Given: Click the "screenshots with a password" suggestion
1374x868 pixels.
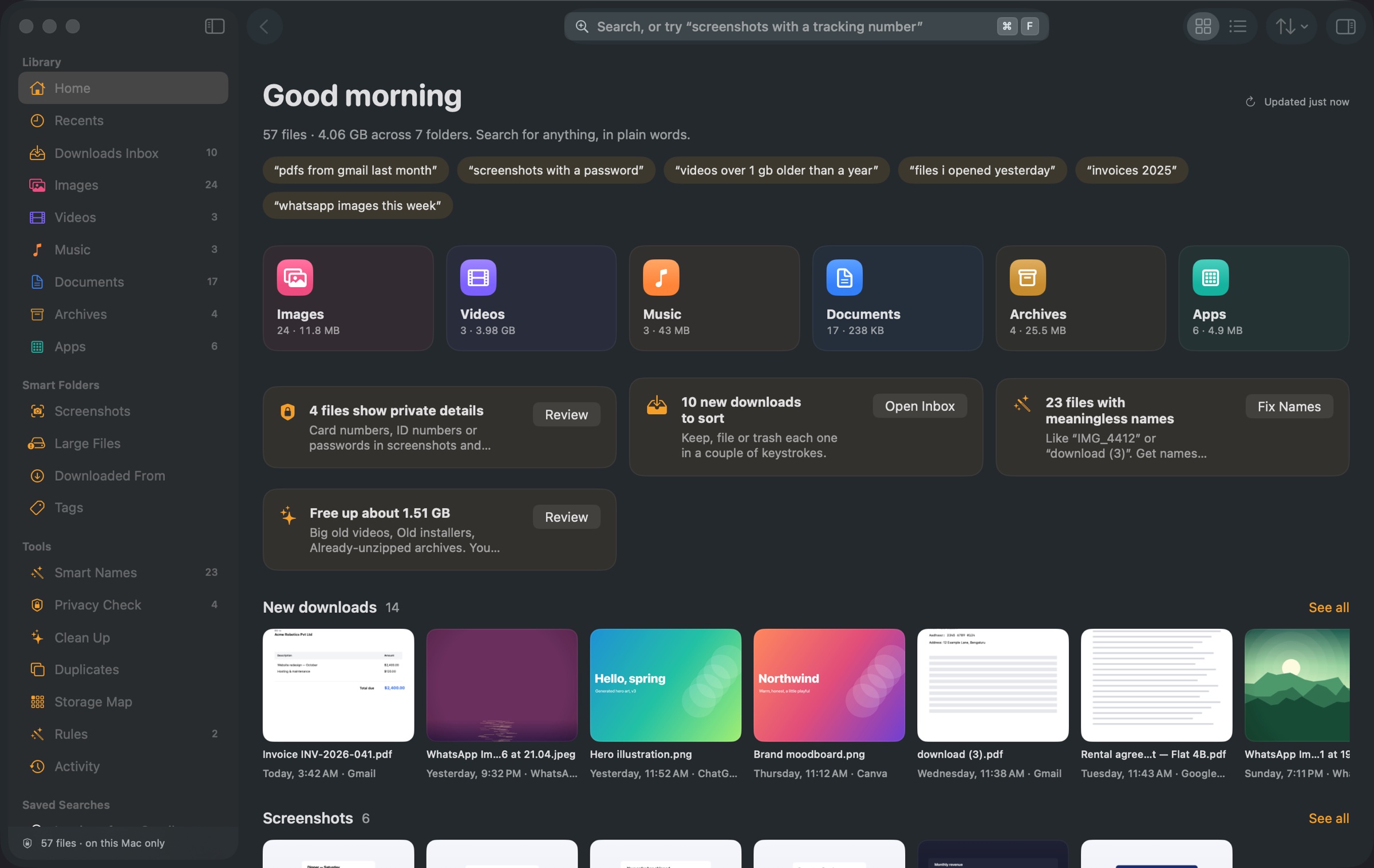Looking at the screenshot, I should [x=556, y=171].
